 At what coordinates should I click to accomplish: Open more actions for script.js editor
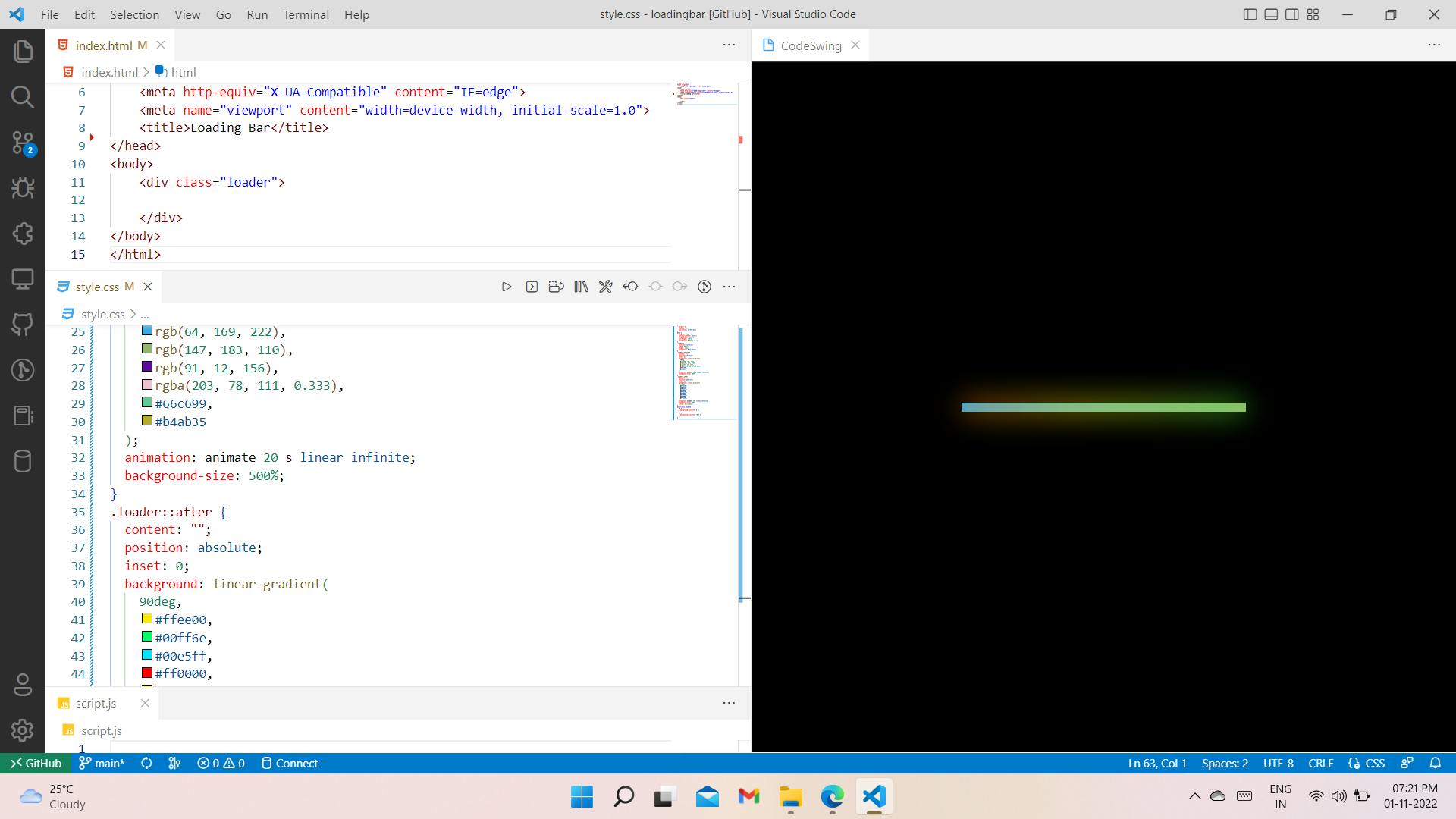point(729,703)
